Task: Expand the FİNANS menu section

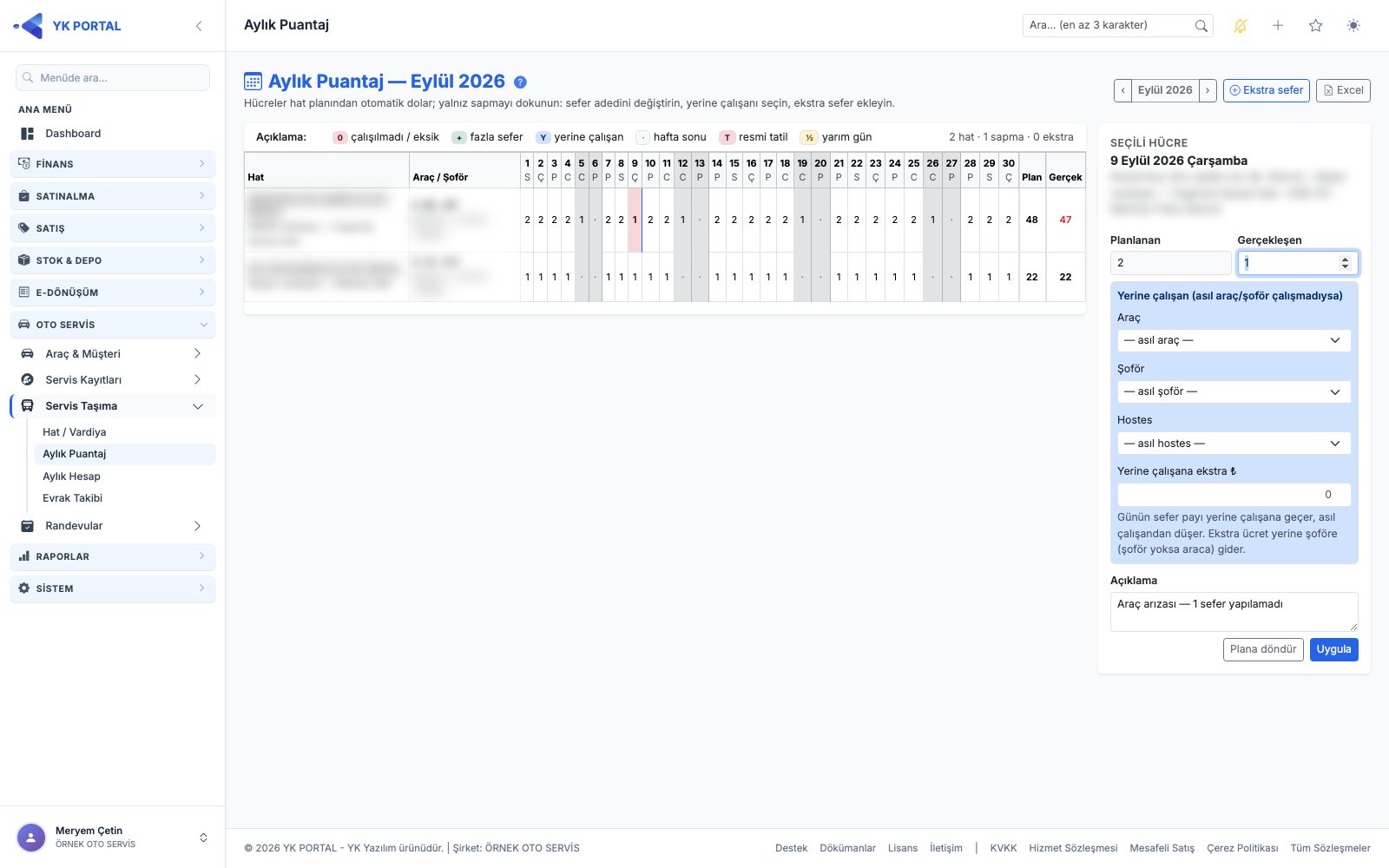Action: coord(113,164)
